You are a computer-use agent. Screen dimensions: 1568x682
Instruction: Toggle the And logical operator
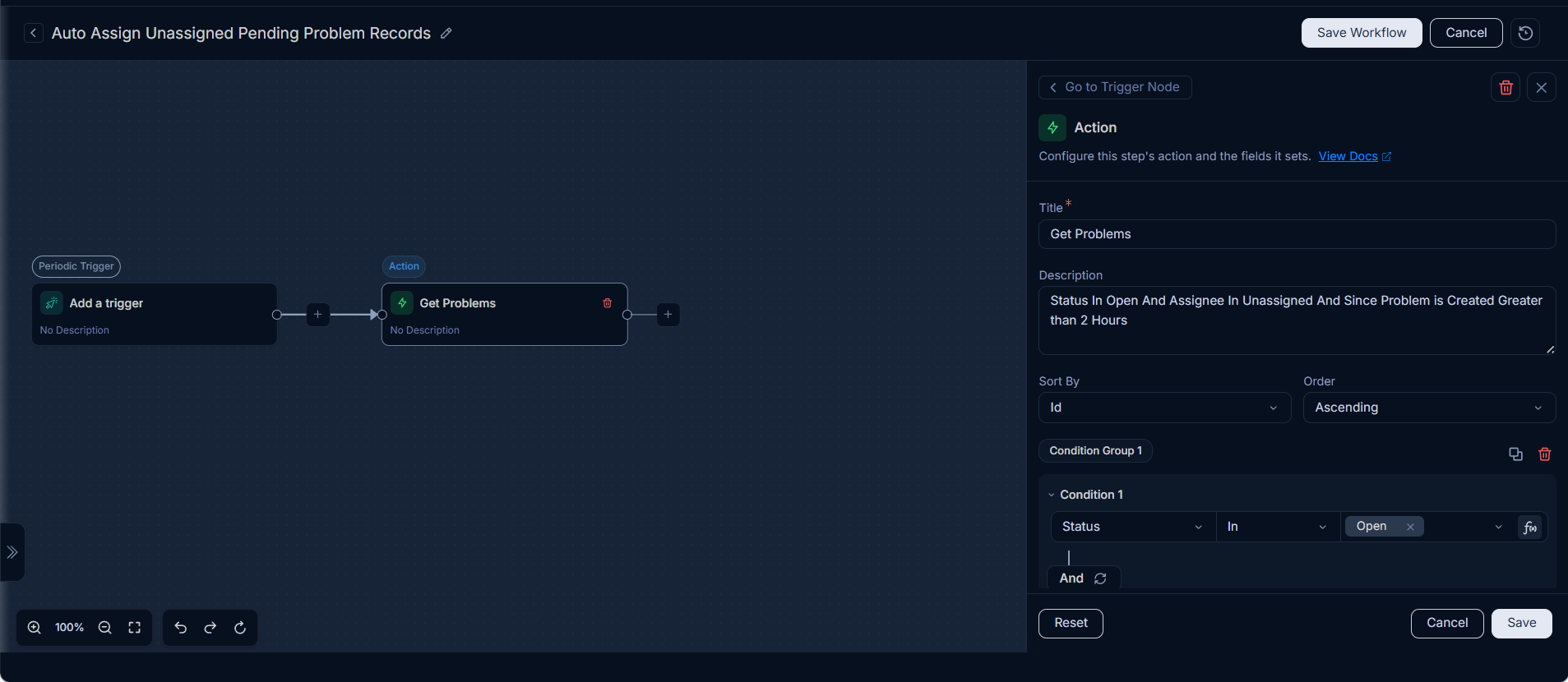click(x=1083, y=578)
